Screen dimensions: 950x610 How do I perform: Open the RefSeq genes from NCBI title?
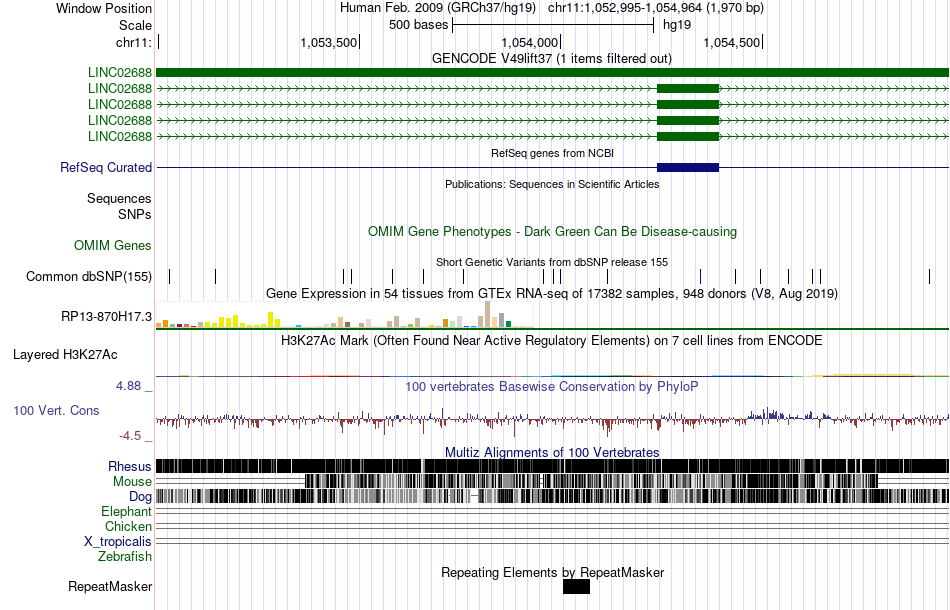coord(552,153)
